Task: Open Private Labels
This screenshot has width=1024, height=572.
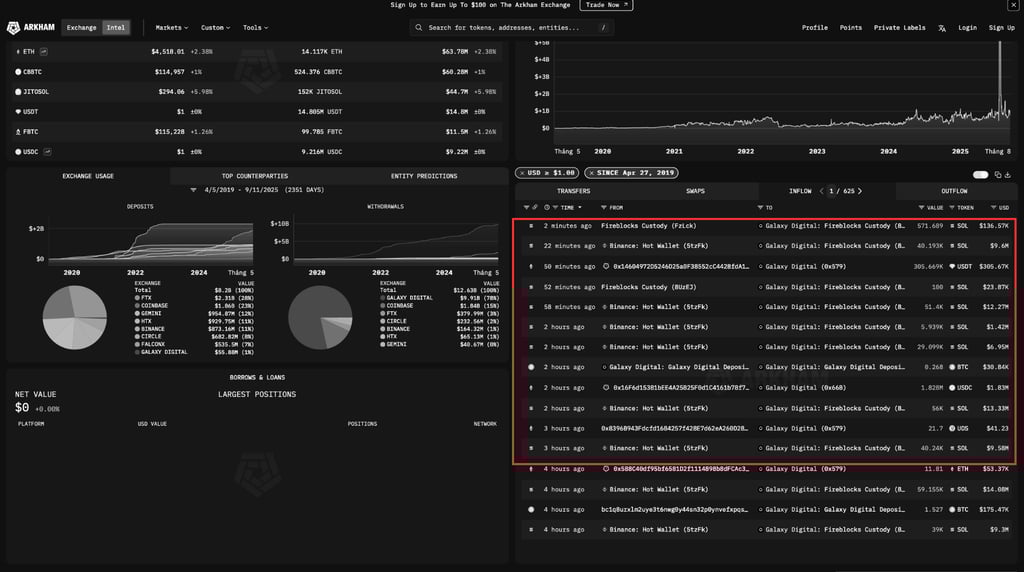Action: (x=899, y=27)
